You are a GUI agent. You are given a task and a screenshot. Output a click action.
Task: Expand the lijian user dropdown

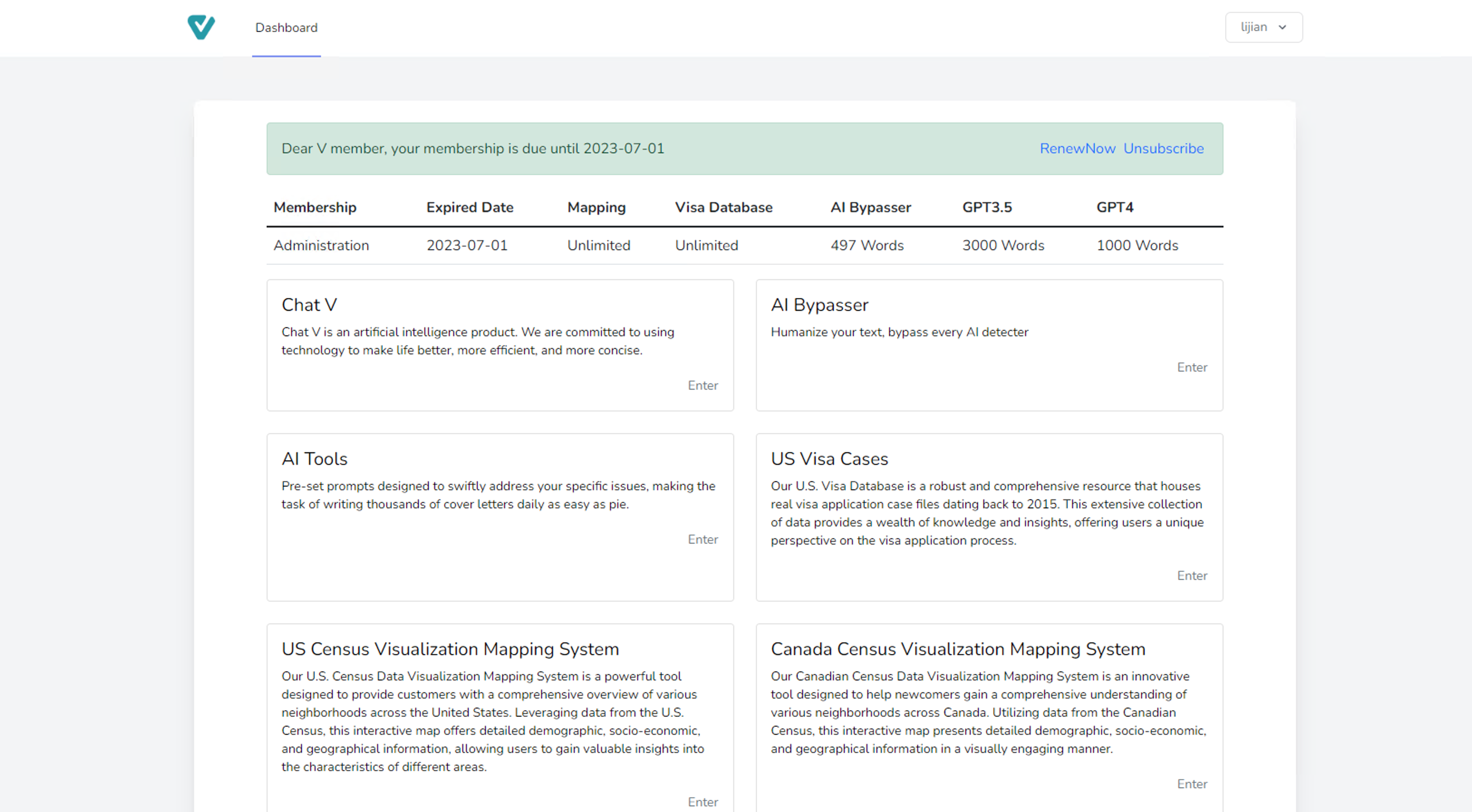[x=1254, y=27]
